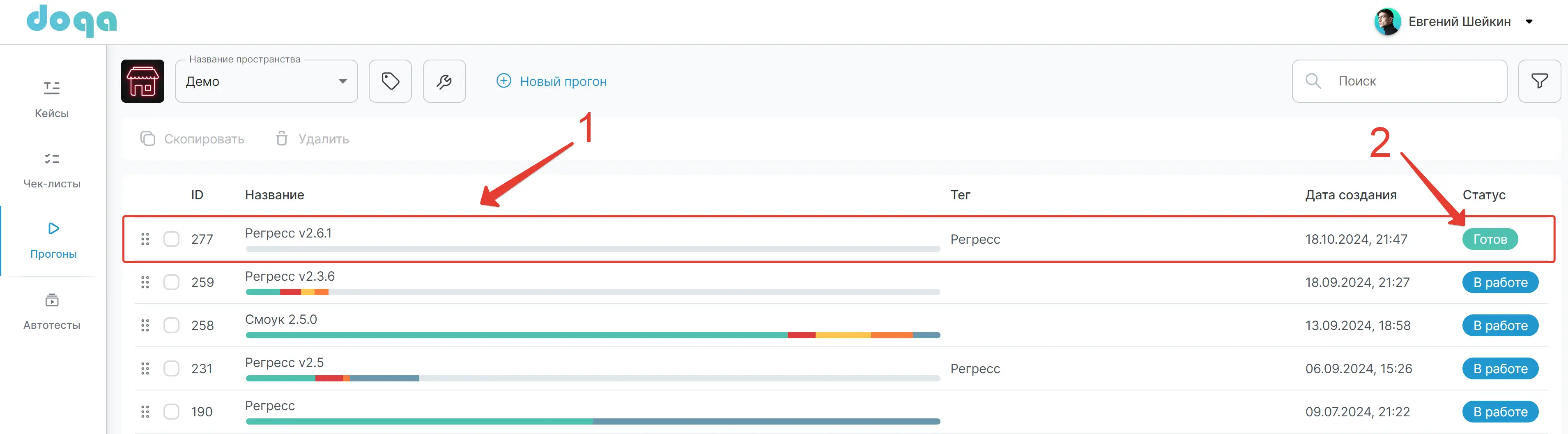Click progress bar of Регресс v2.5
Screen dimensions: 1568x434
(592, 379)
